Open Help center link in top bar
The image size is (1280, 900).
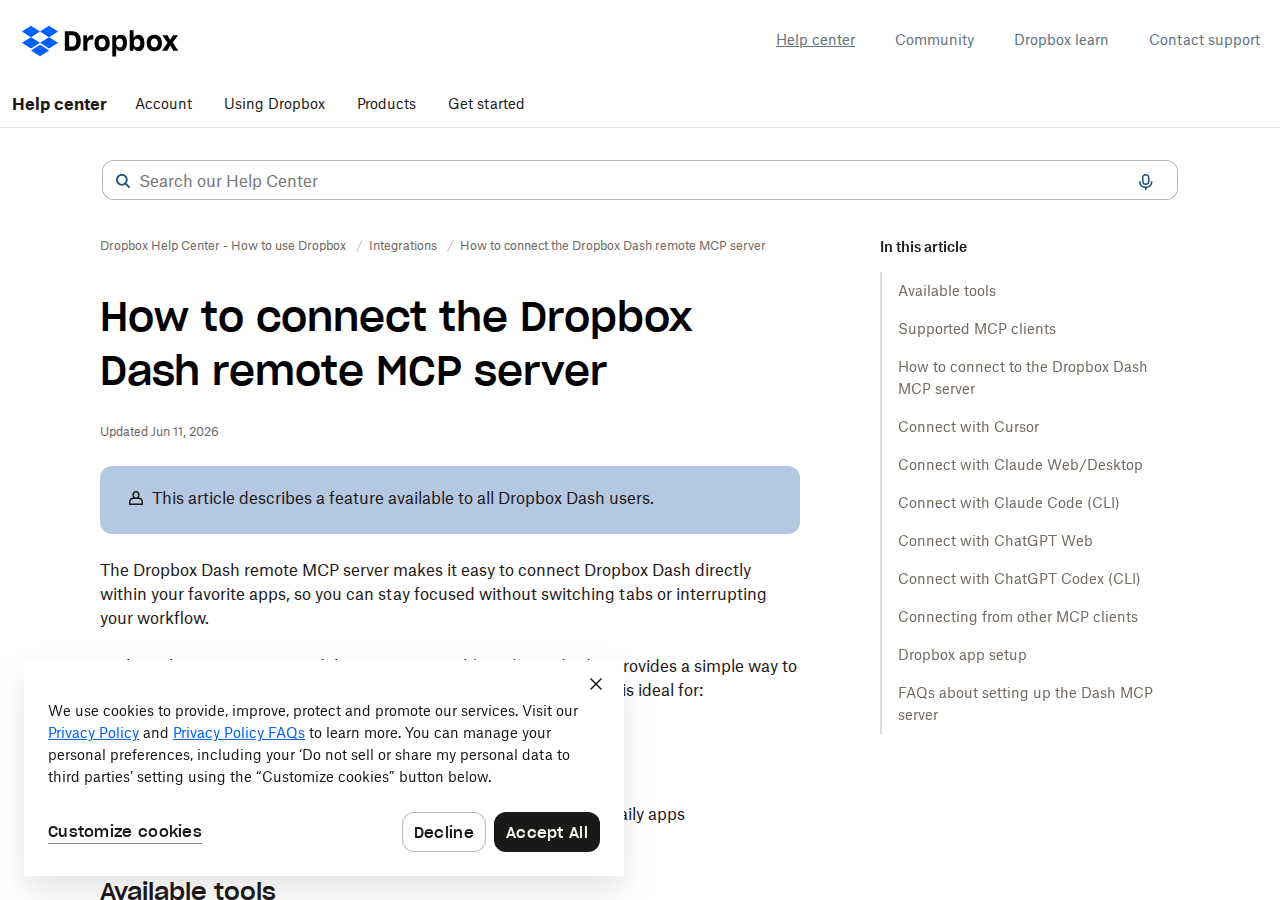(x=816, y=40)
